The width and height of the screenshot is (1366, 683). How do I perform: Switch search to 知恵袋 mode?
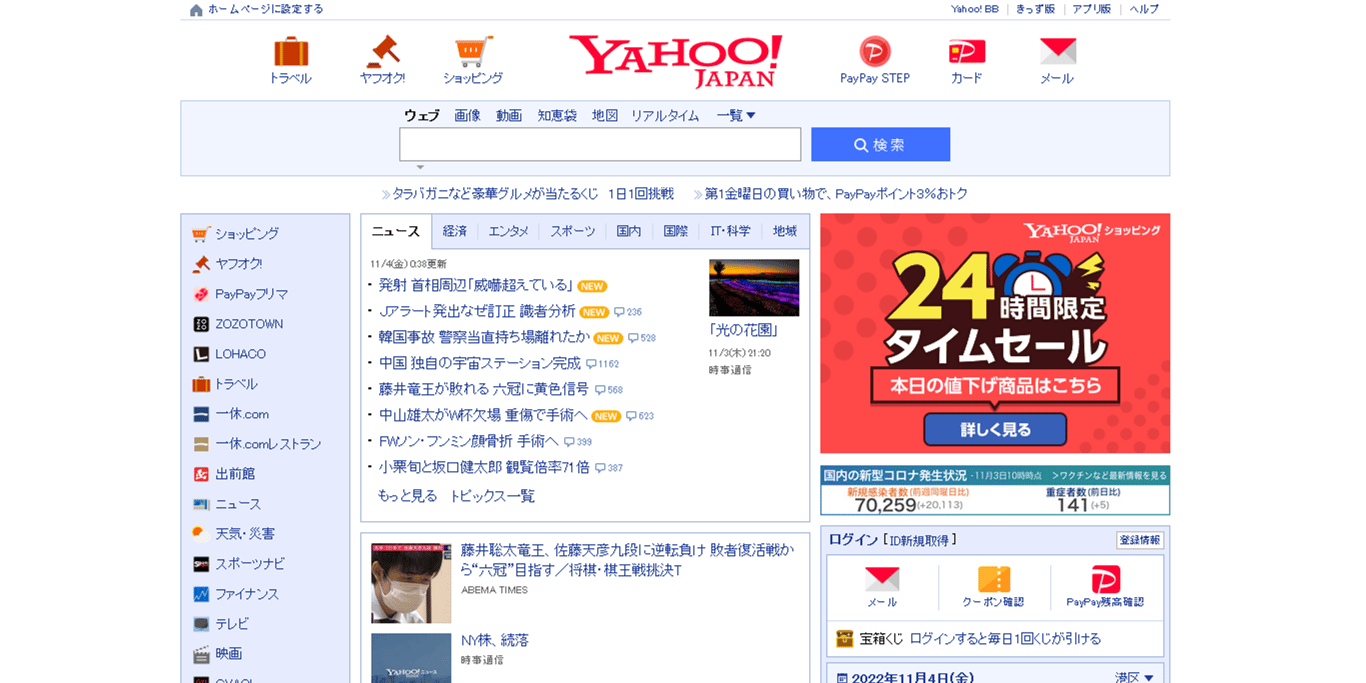[x=557, y=116]
